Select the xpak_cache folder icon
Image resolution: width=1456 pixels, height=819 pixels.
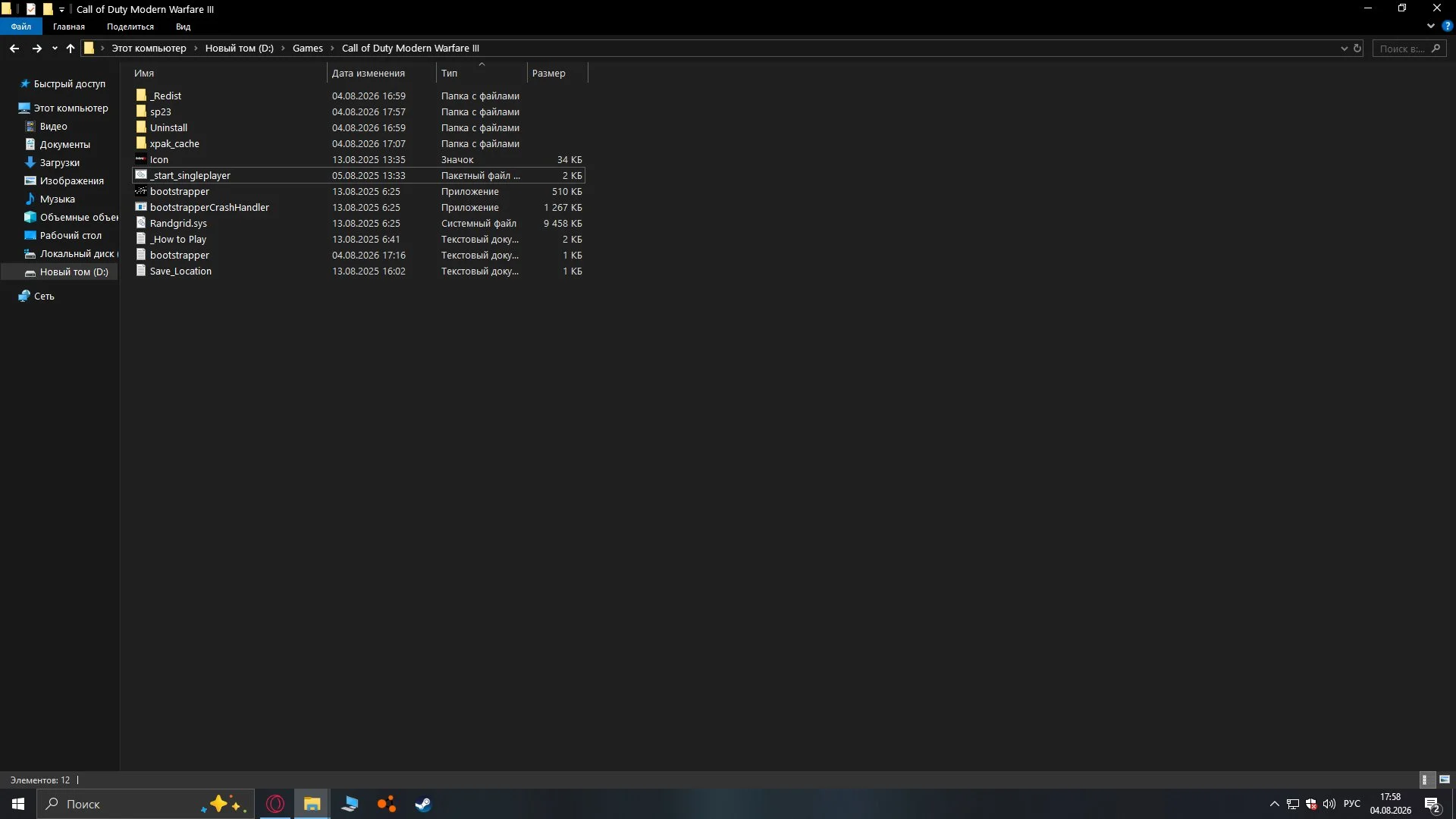coord(141,143)
